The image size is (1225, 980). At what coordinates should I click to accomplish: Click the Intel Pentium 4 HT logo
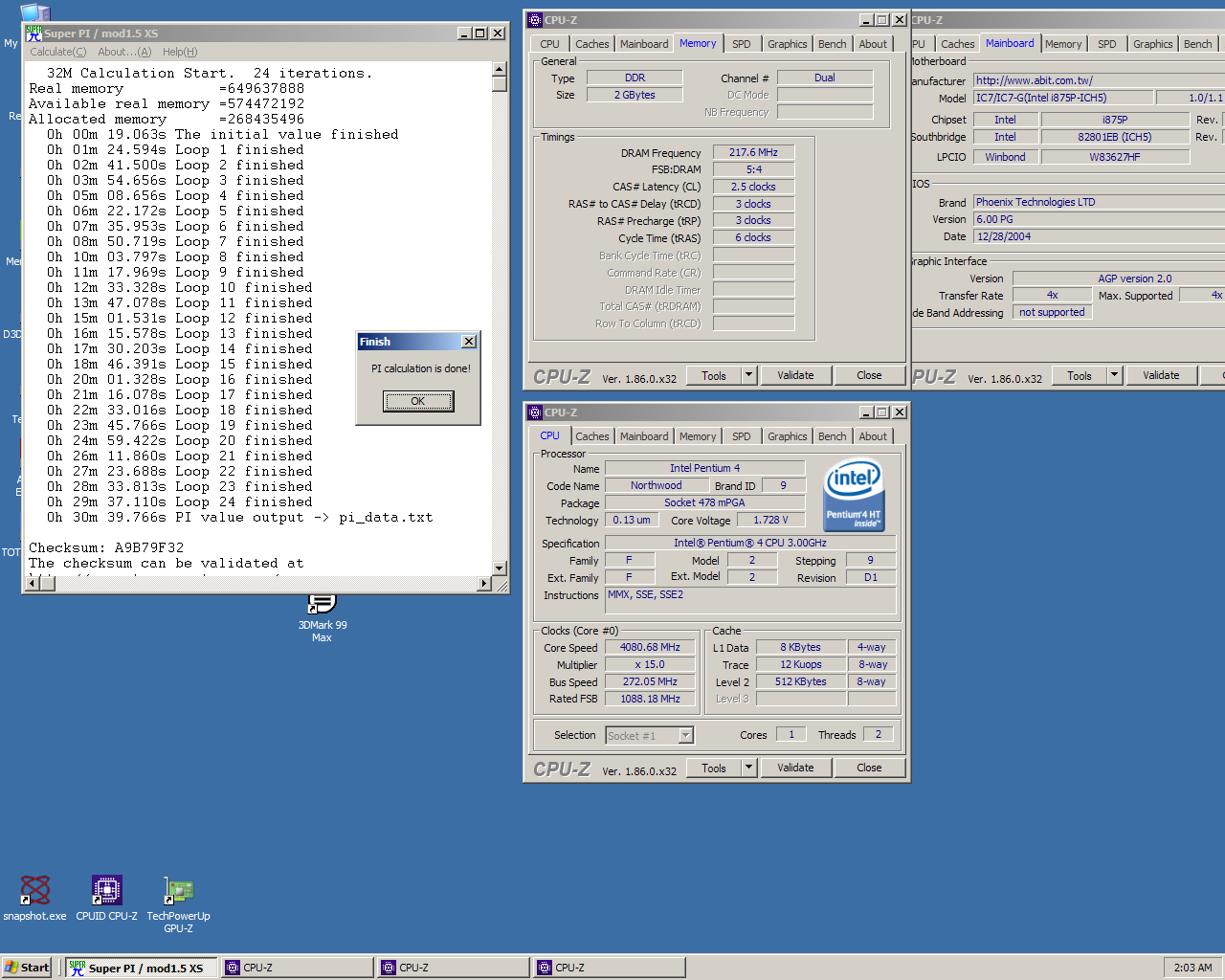[x=853, y=496]
